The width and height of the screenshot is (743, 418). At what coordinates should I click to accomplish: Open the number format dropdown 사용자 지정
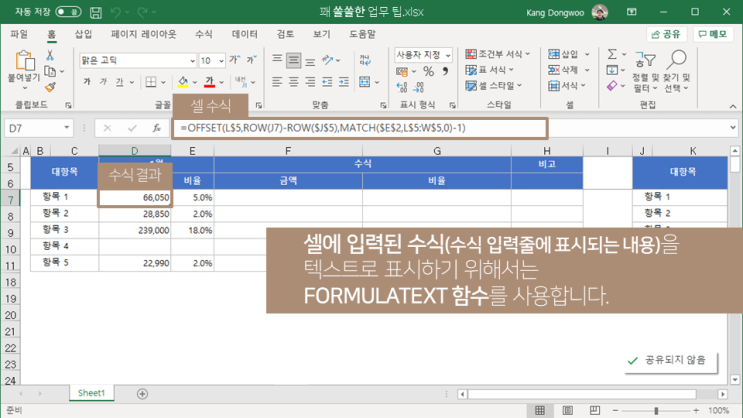(x=423, y=55)
